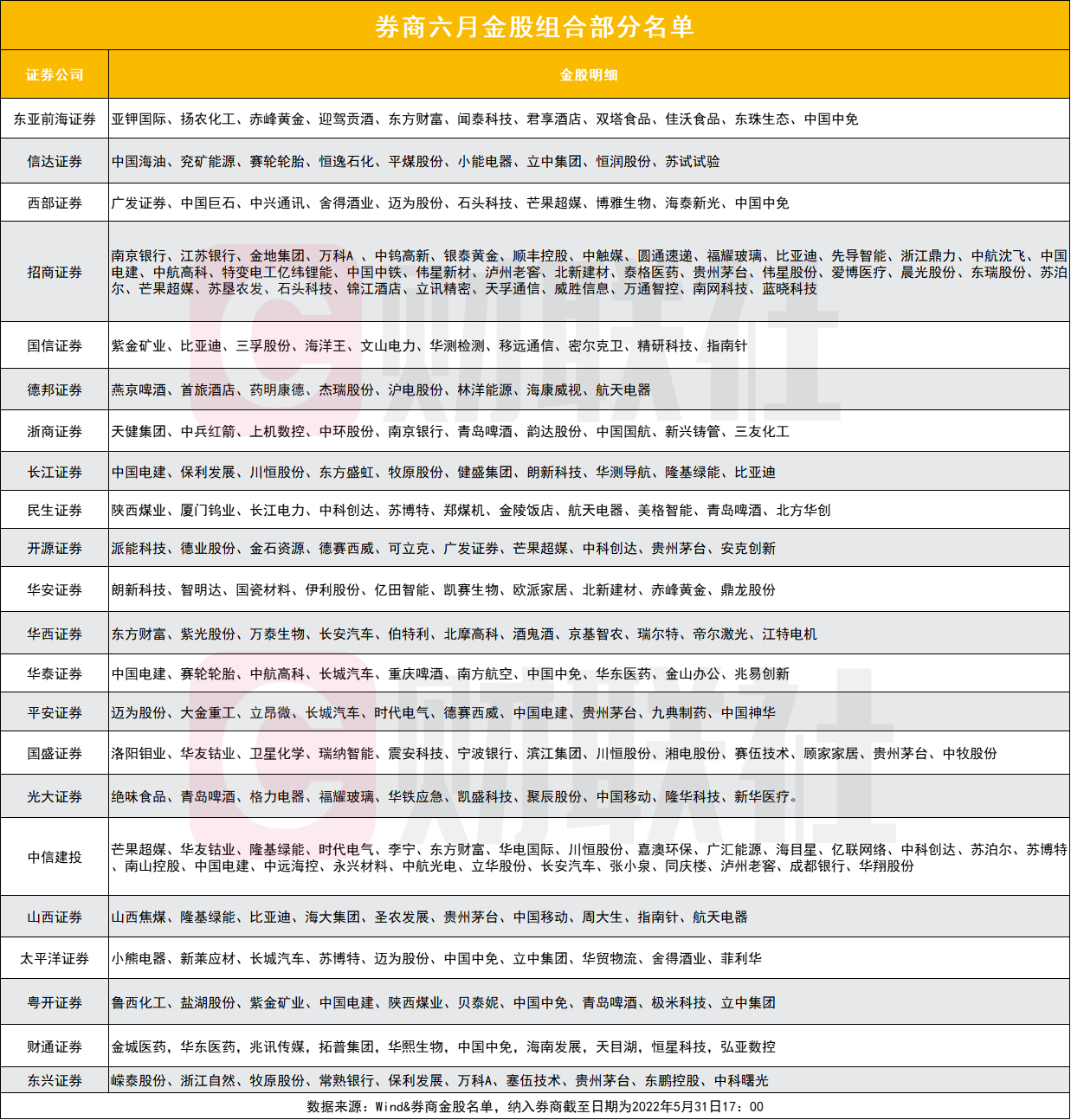
Task: Click the 证券公司 column header
Action: pyautogui.click(x=55, y=74)
